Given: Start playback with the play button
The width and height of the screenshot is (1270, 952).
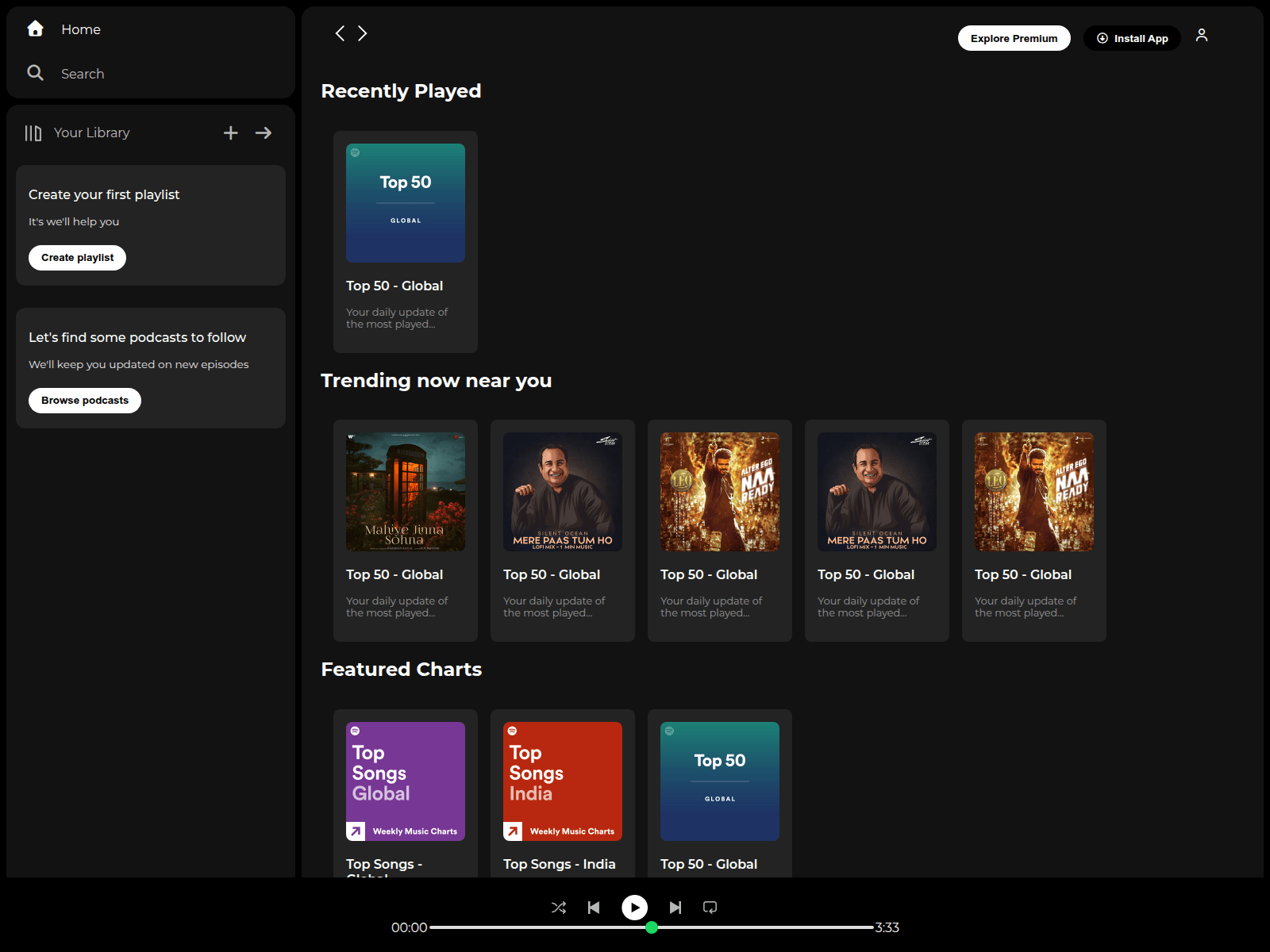Looking at the screenshot, I should [634, 908].
